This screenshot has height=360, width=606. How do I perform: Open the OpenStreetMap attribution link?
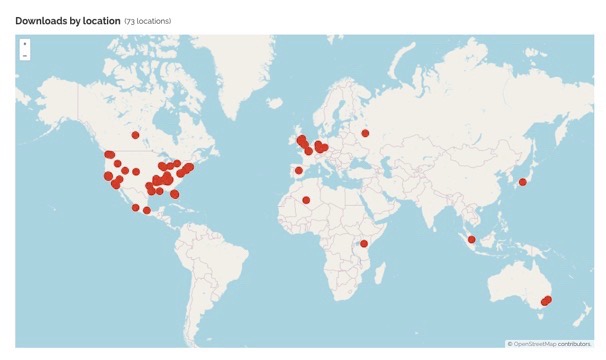pos(535,344)
